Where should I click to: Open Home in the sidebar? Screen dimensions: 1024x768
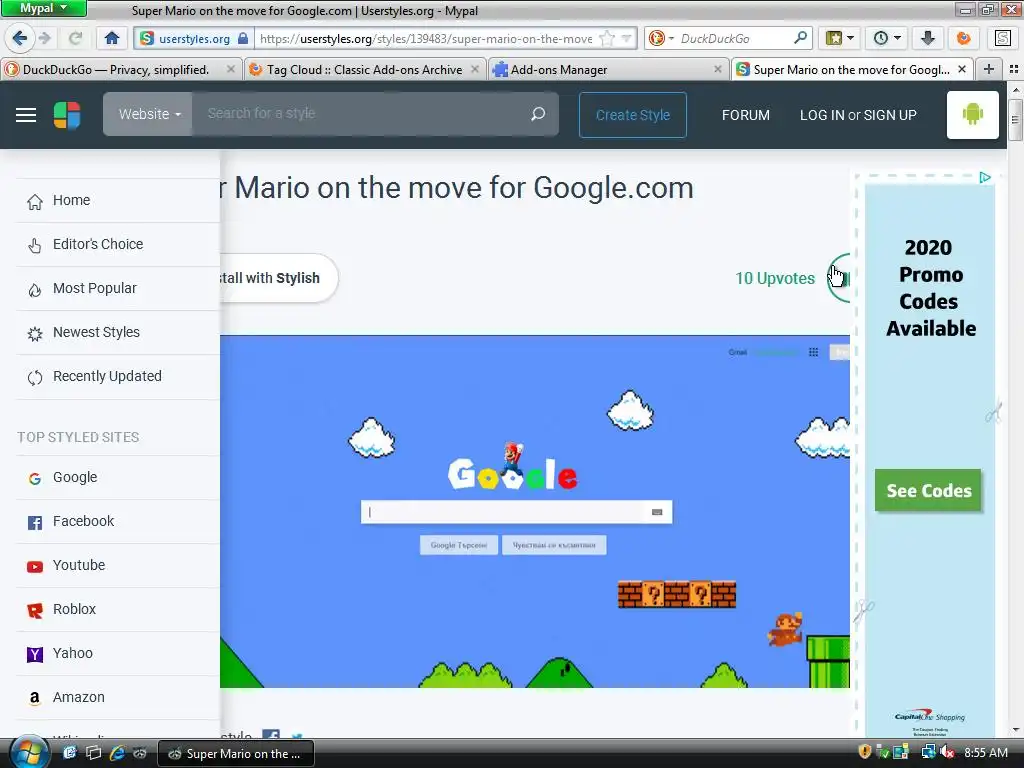click(x=117, y=200)
